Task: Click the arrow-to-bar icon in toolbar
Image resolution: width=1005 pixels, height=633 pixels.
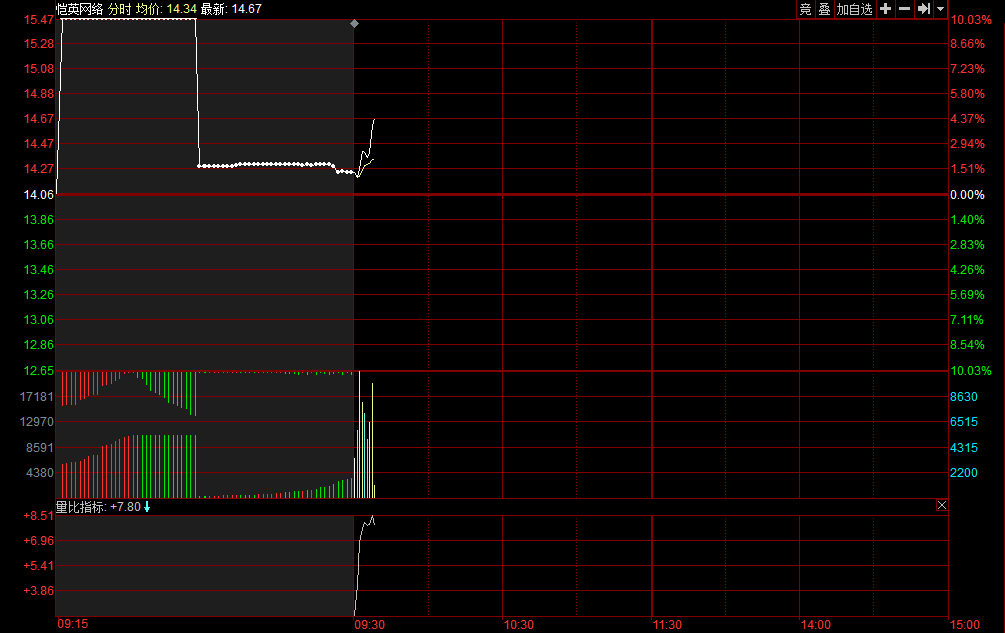Action: [924, 9]
